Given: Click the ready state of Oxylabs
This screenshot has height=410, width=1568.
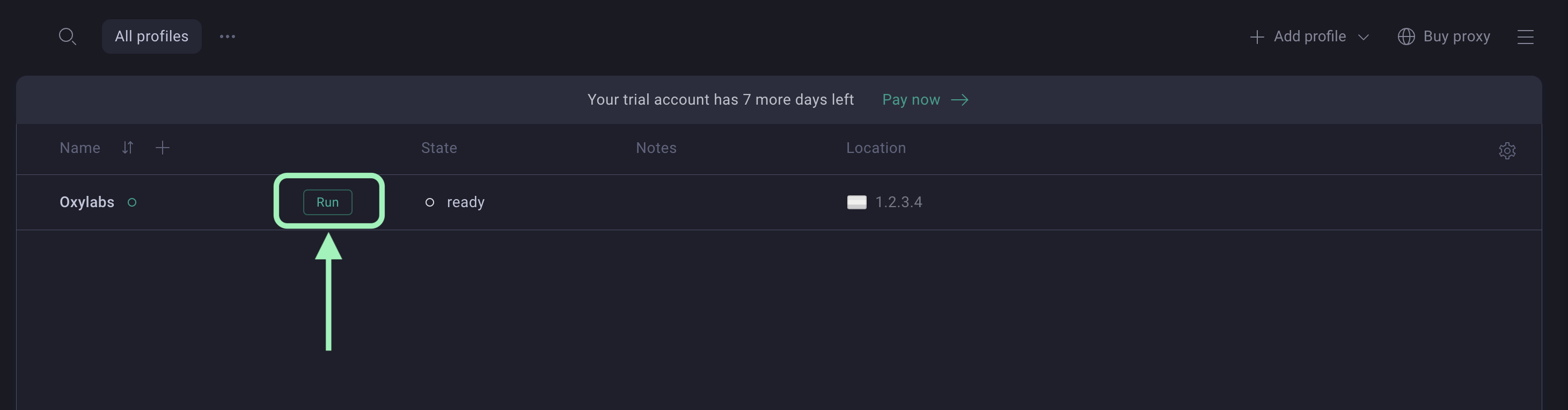Looking at the screenshot, I should [x=465, y=202].
